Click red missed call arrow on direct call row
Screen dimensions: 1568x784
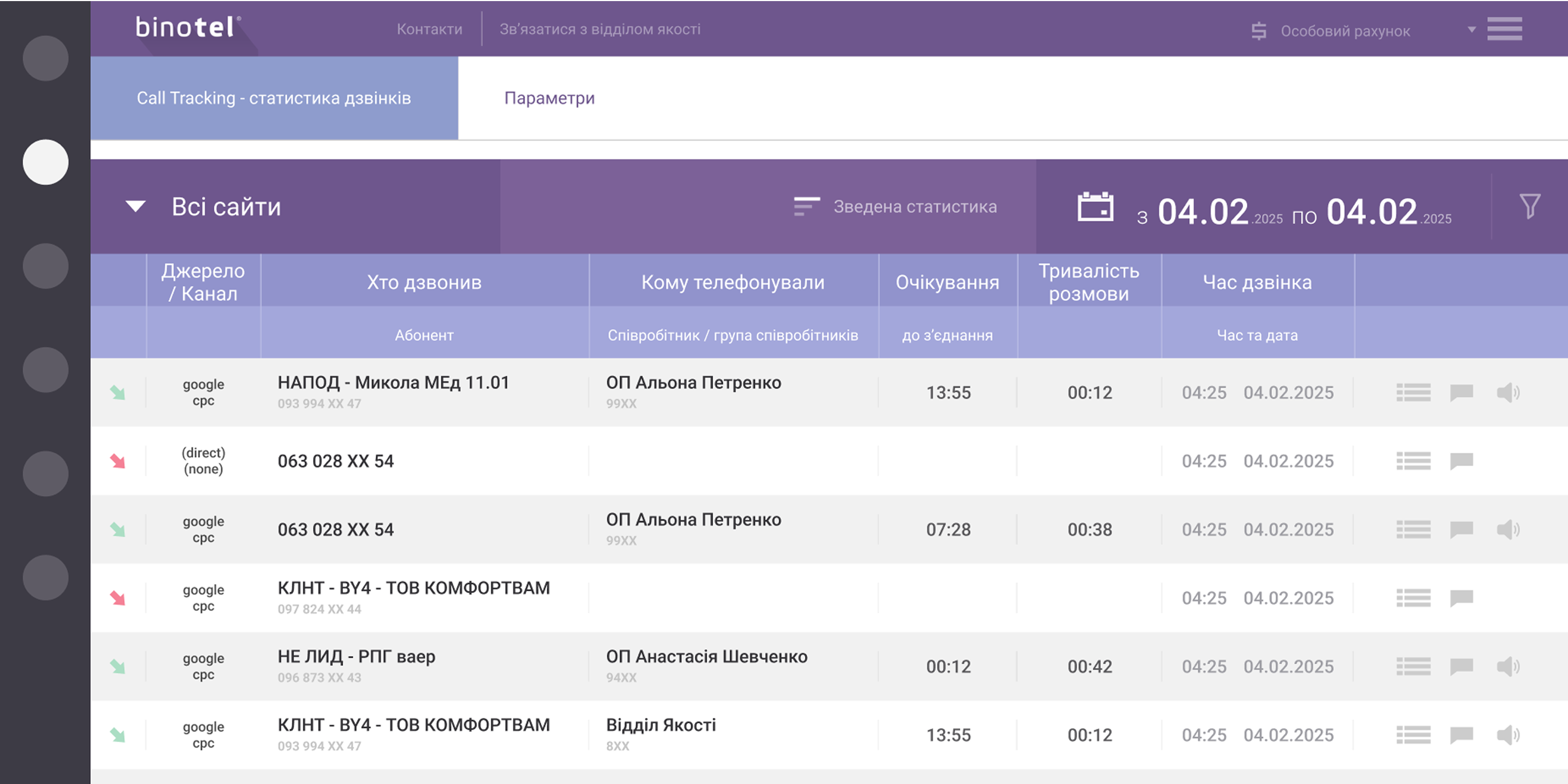click(118, 461)
